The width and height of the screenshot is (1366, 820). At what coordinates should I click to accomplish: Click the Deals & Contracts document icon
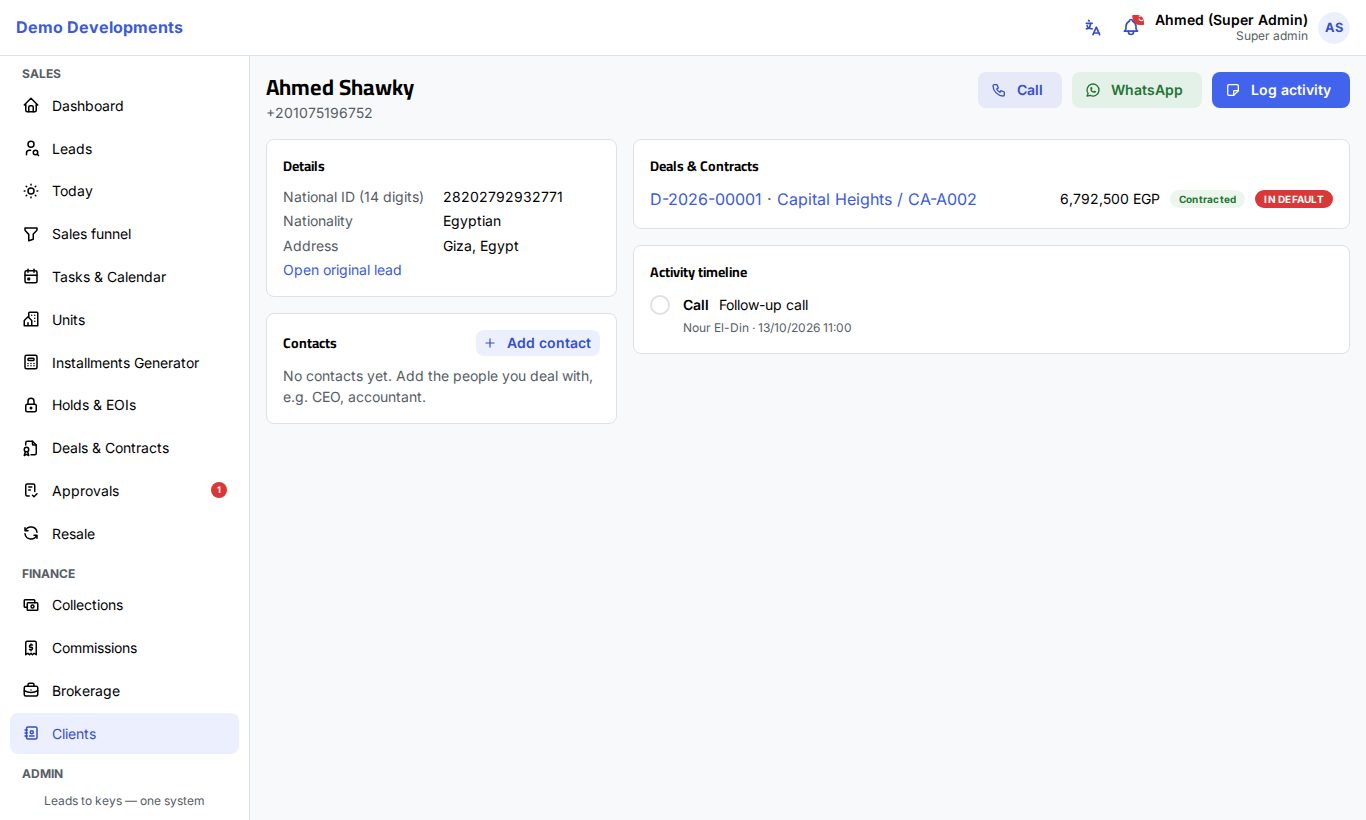pos(31,448)
